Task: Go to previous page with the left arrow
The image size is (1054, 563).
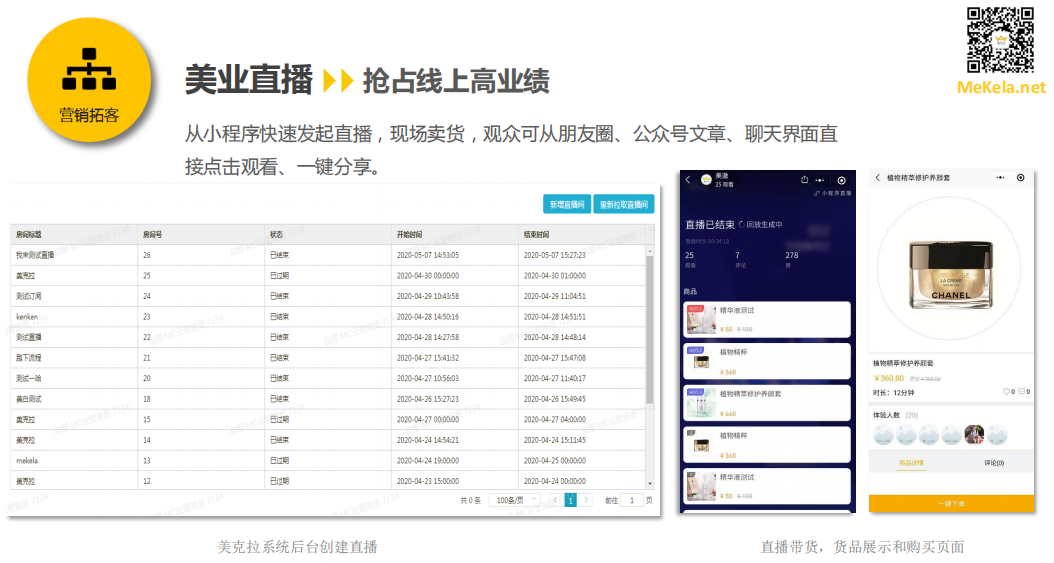Action: pyautogui.click(x=555, y=501)
